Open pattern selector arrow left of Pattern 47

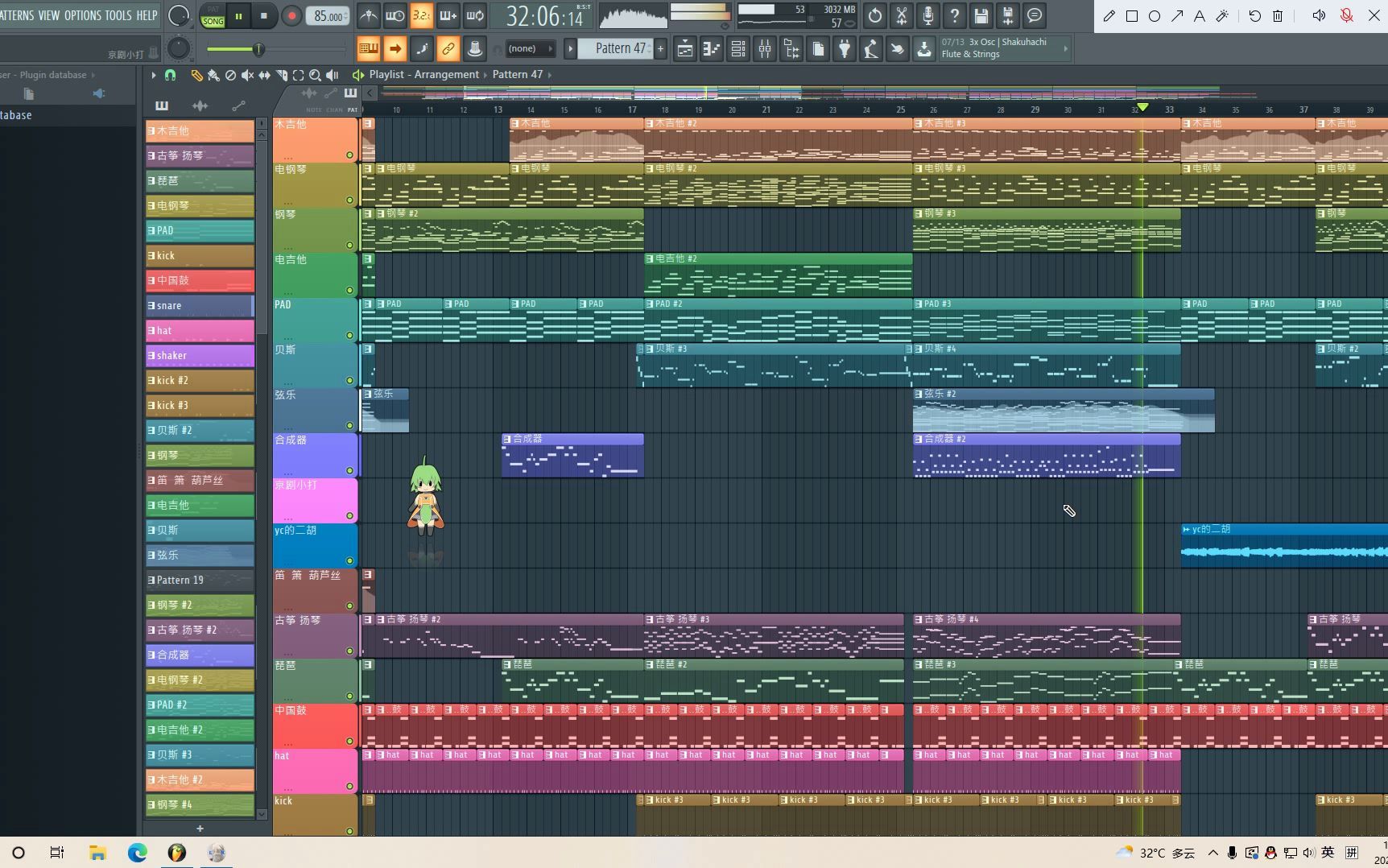[570, 49]
